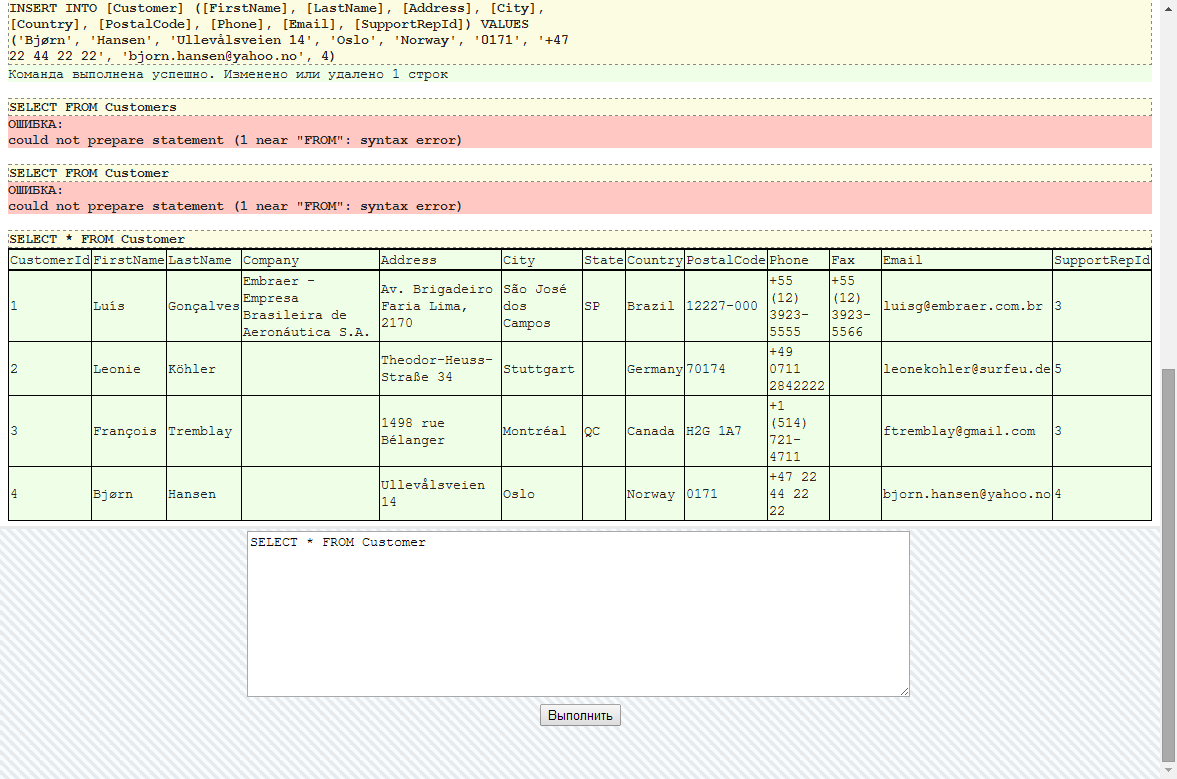Image resolution: width=1177 pixels, height=779 pixels.
Task: Click the Выполнить button
Action: pyautogui.click(x=580, y=714)
